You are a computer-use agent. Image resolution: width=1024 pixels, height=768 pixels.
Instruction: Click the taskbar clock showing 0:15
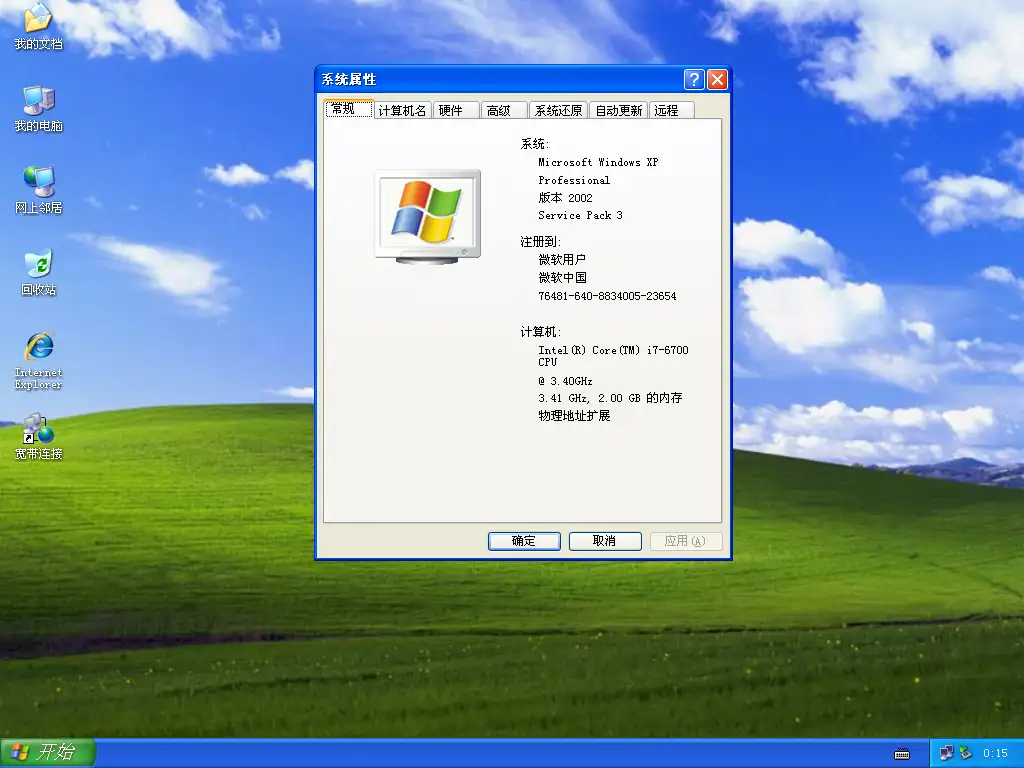pos(995,753)
